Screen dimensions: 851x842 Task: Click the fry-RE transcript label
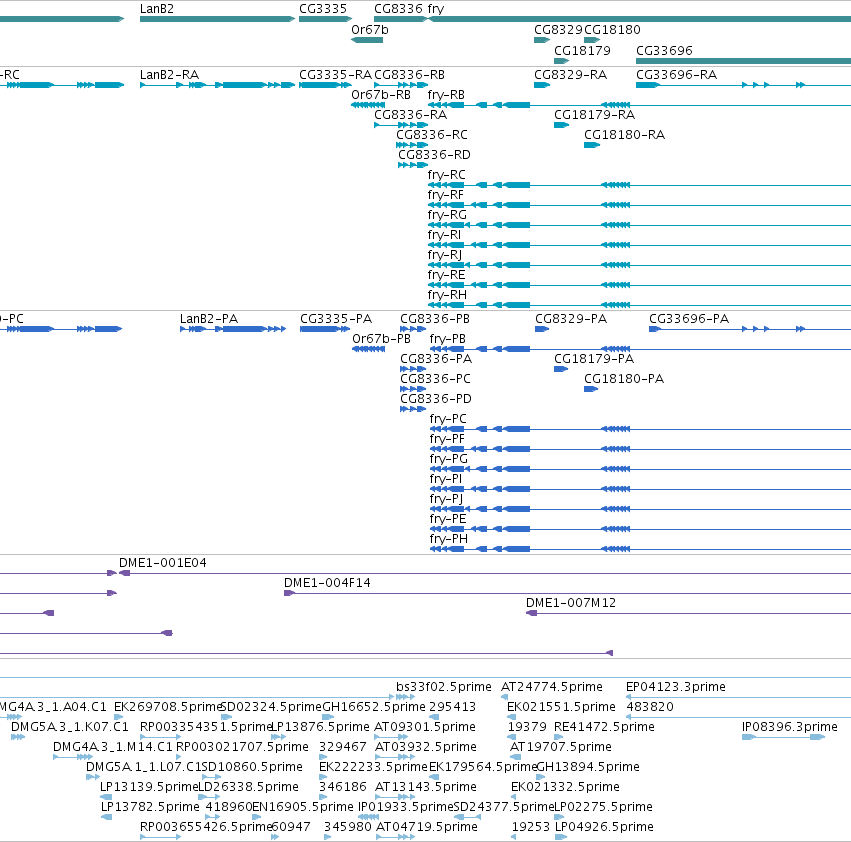(446, 275)
